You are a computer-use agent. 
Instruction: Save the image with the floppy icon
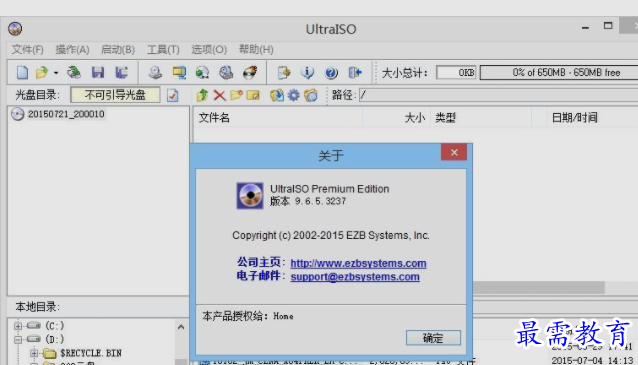98,73
